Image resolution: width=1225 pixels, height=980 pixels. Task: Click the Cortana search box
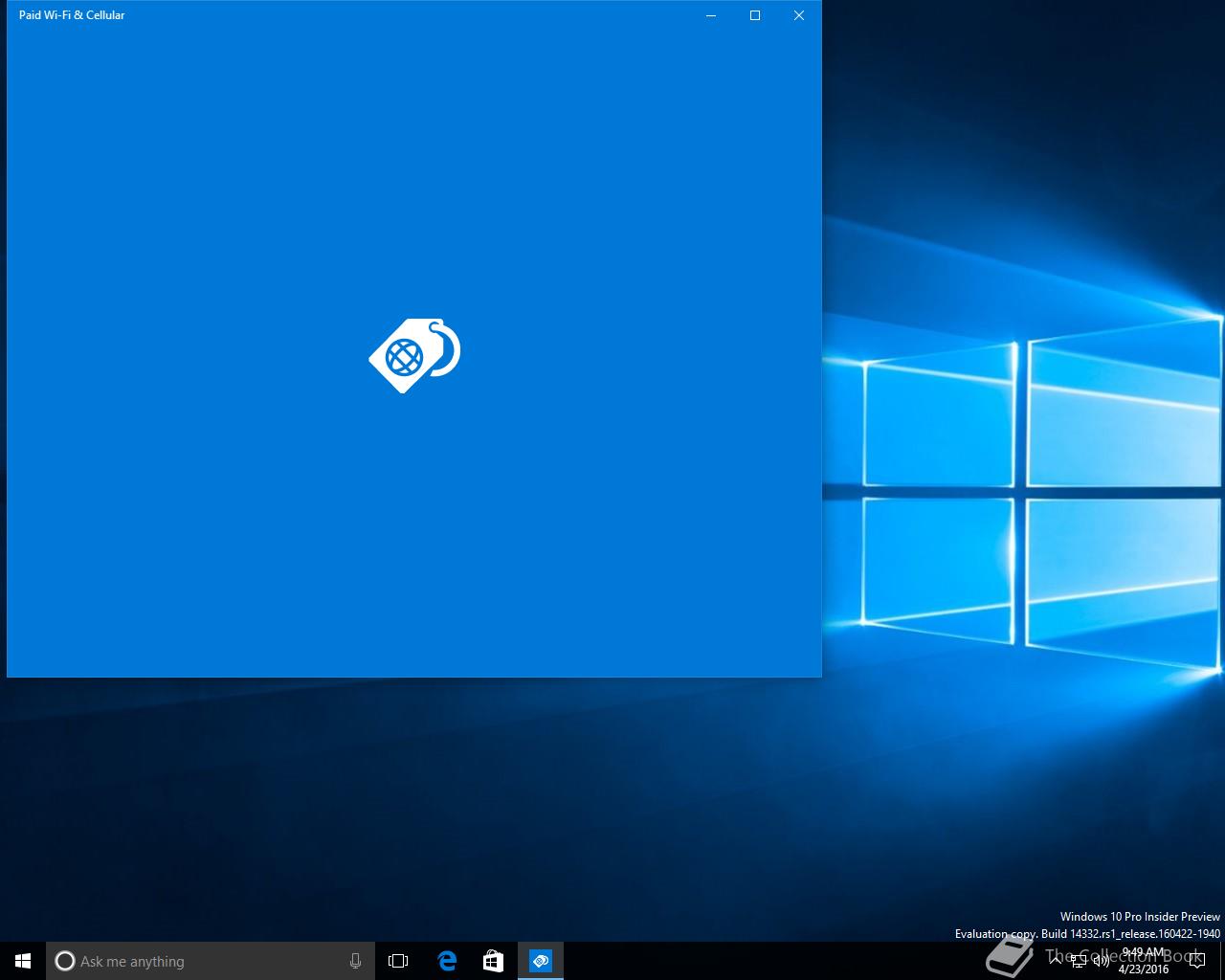click(209, 961)
